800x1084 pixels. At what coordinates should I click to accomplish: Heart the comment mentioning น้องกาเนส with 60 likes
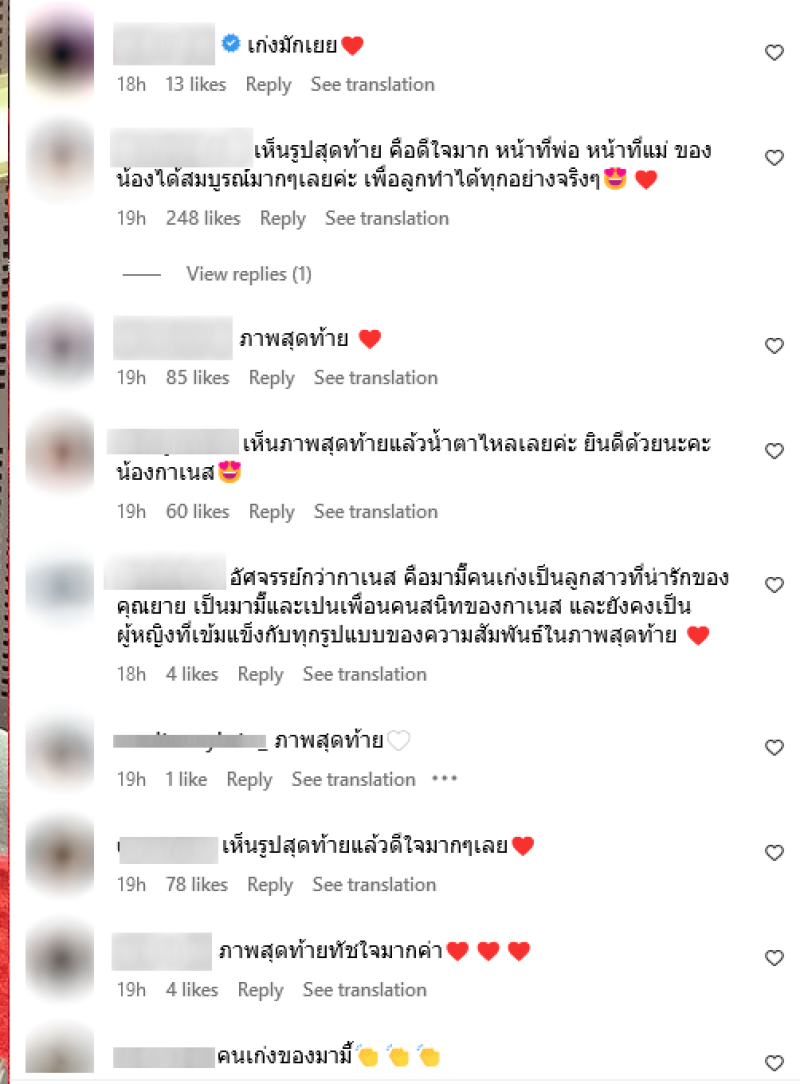(774, 451)
